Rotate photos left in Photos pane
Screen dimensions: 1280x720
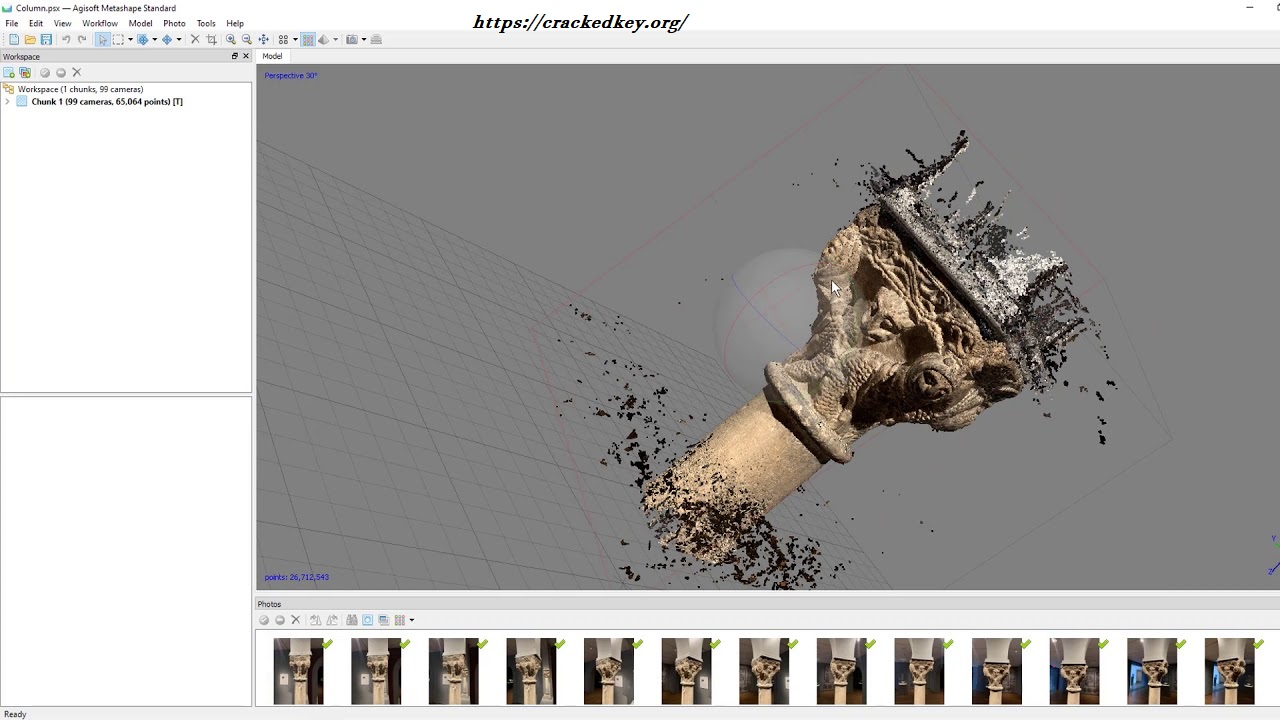(x=315, y=620)
